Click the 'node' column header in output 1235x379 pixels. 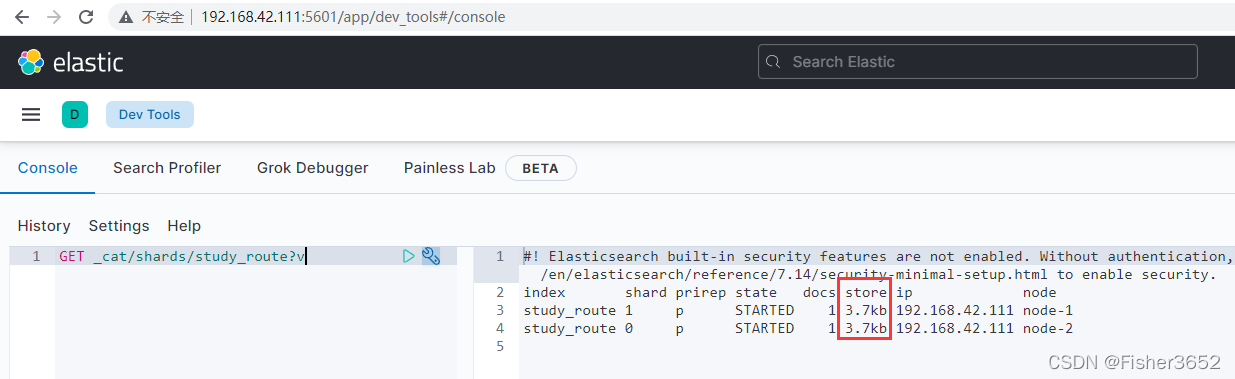coord(1040,293)
